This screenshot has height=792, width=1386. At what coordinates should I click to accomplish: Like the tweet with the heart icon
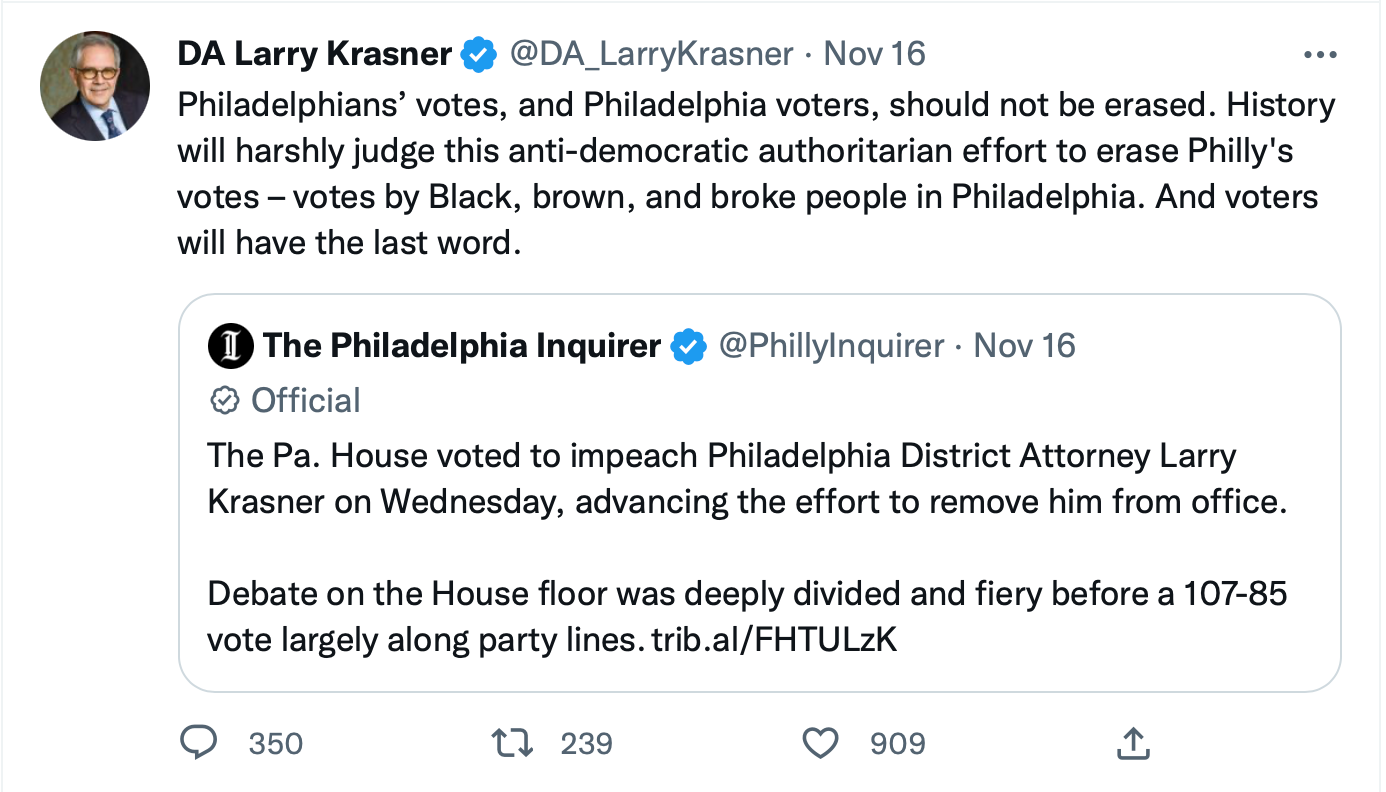[821, 742]
